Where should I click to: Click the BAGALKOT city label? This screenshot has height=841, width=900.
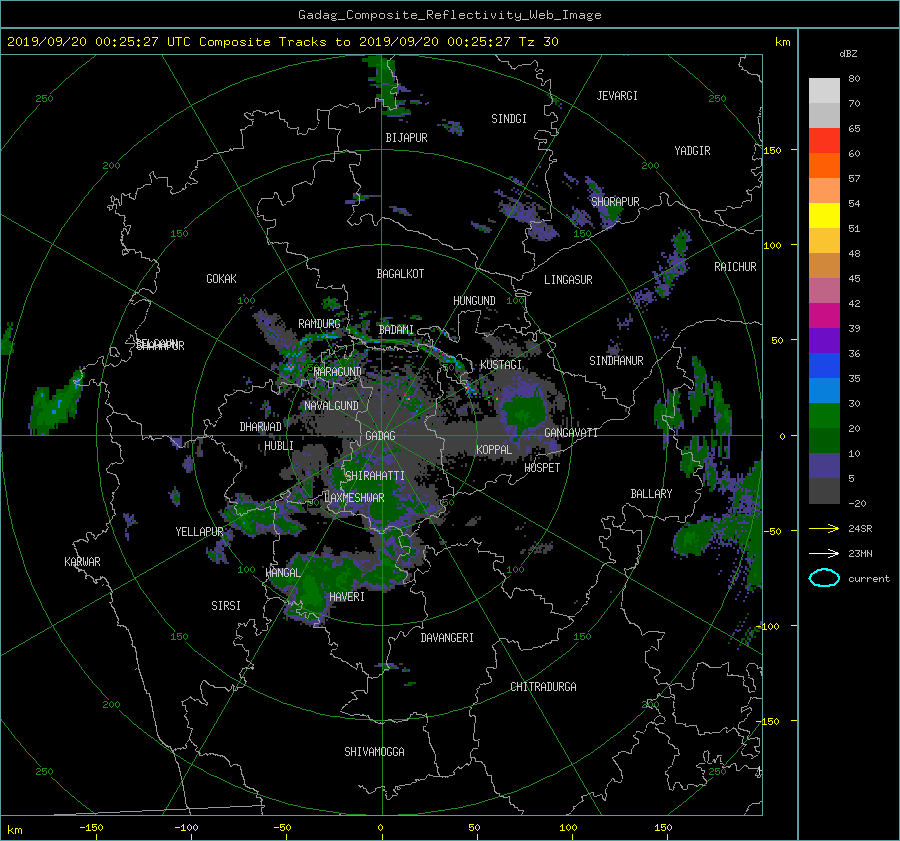click(x=400, y=274)
